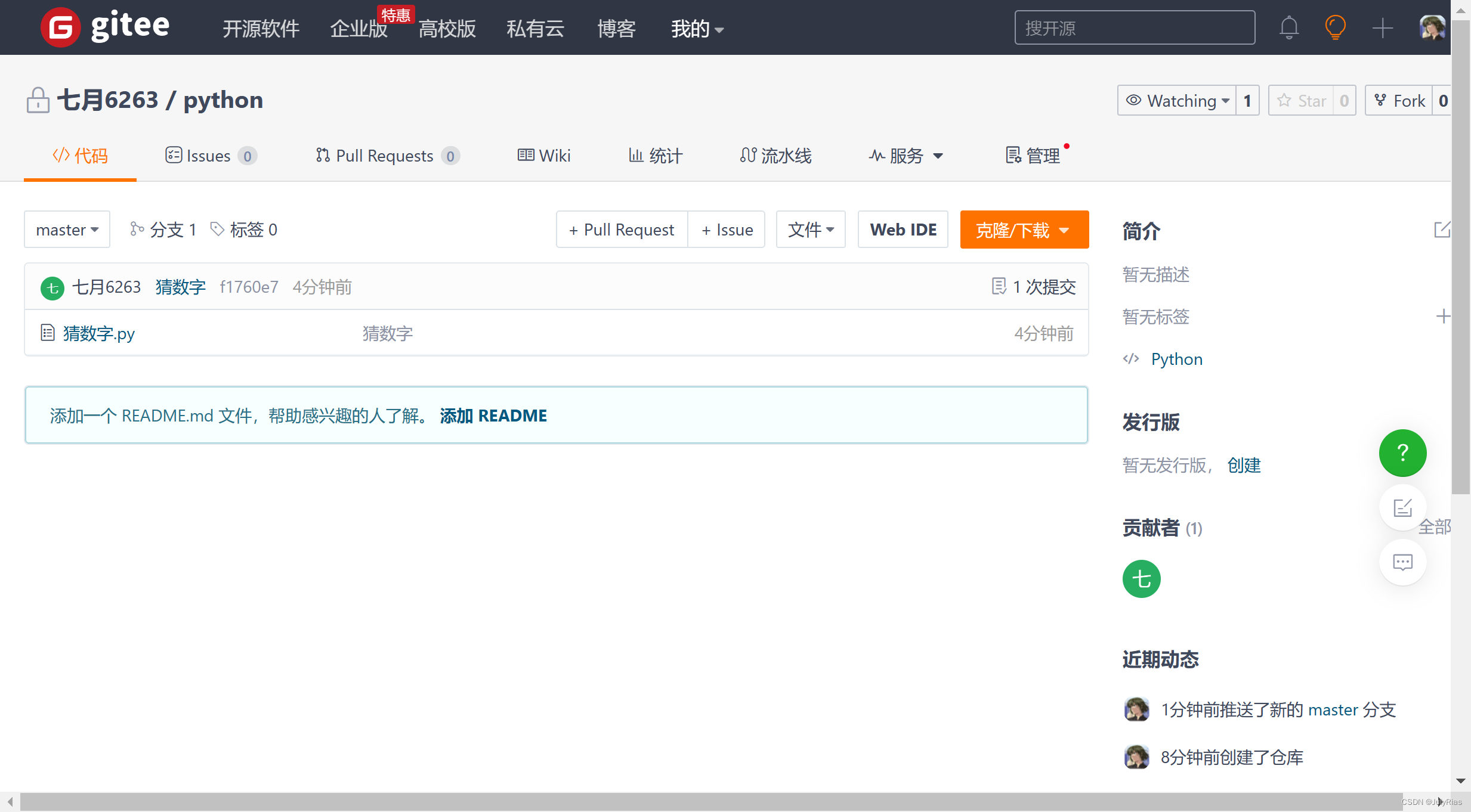Open the Gitee logo home page
This screenshot has height=812, width=1471.
106,27
